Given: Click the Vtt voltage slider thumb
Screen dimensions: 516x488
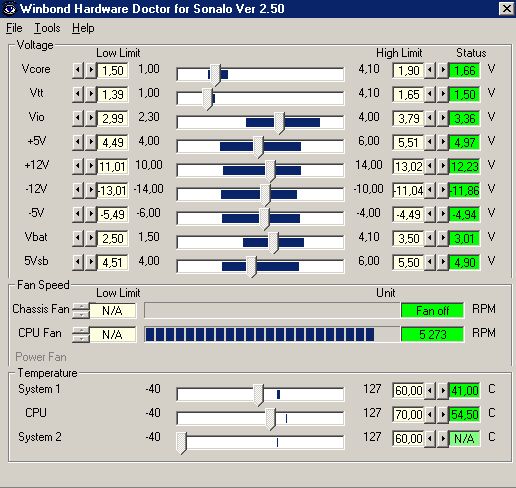Looking at the screenshot, I should [208, 99].
